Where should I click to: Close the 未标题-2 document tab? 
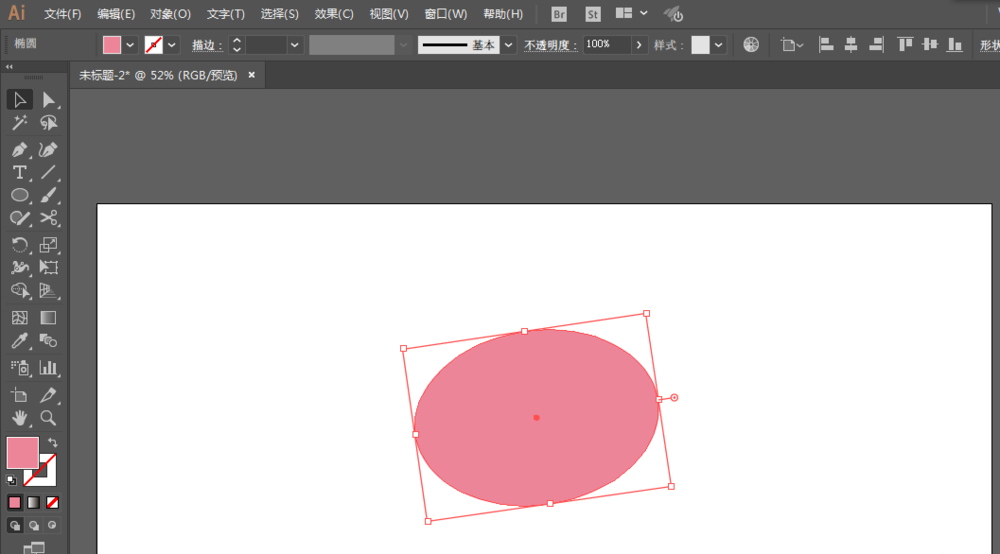coord(252,75)
